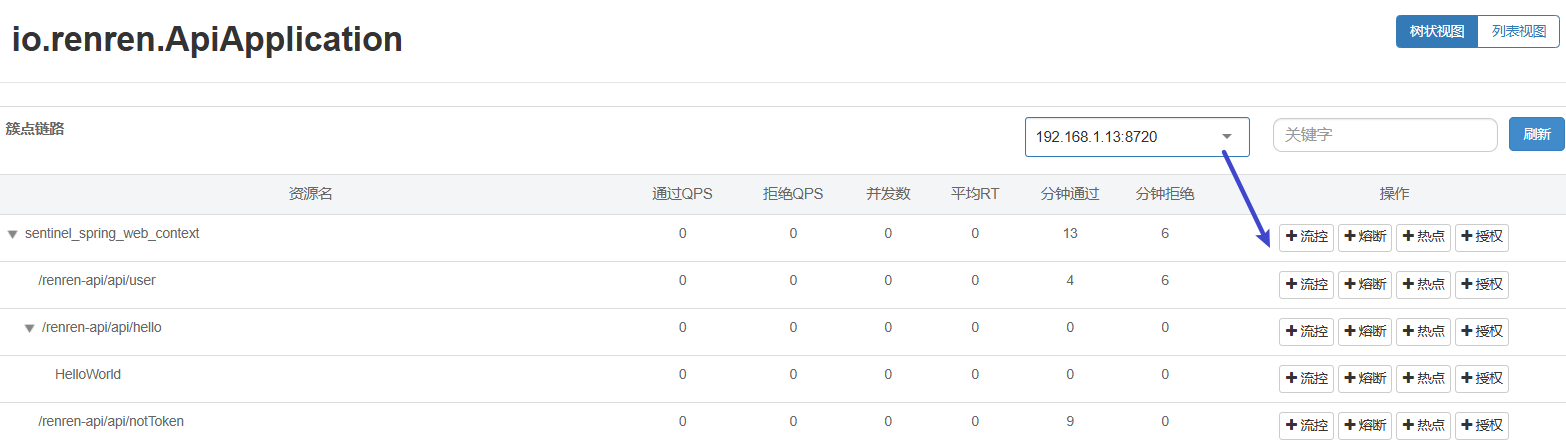Switch to 树状视图 tree view
This screenshot has height=446, width=1566.
[1437, 31]
